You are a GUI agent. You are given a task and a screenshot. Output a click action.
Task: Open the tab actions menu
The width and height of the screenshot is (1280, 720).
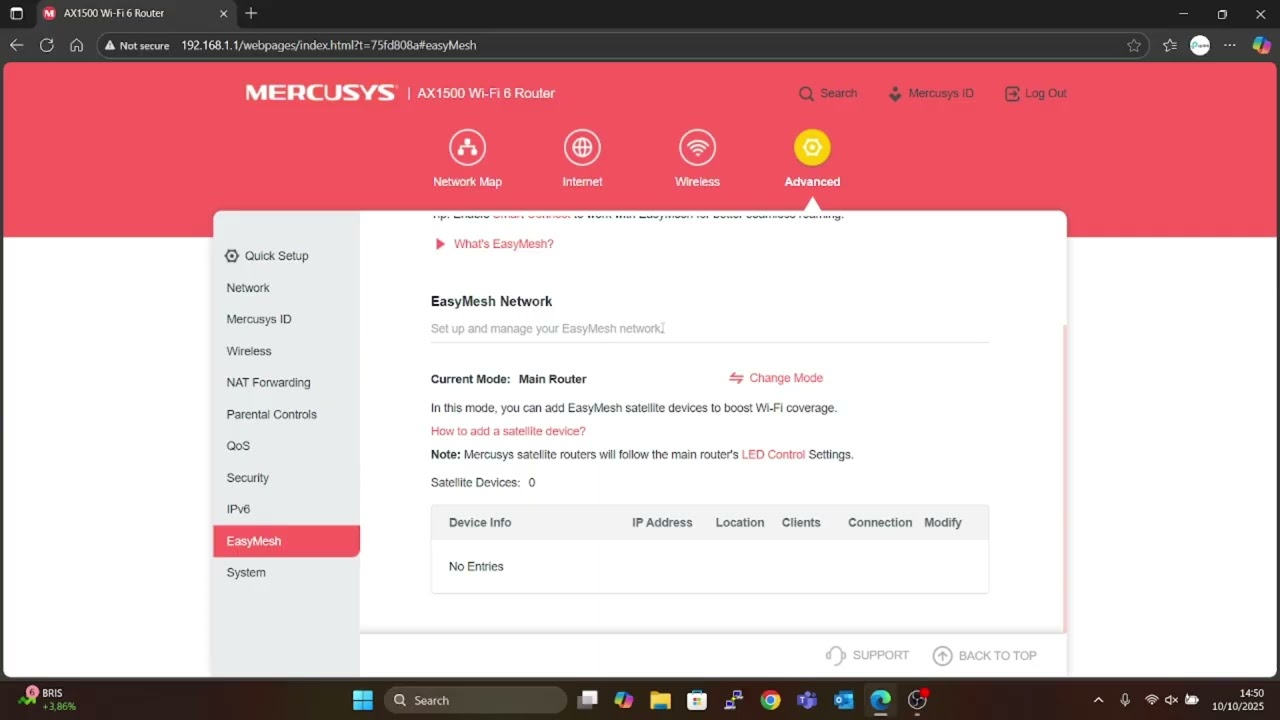[16, 14]
